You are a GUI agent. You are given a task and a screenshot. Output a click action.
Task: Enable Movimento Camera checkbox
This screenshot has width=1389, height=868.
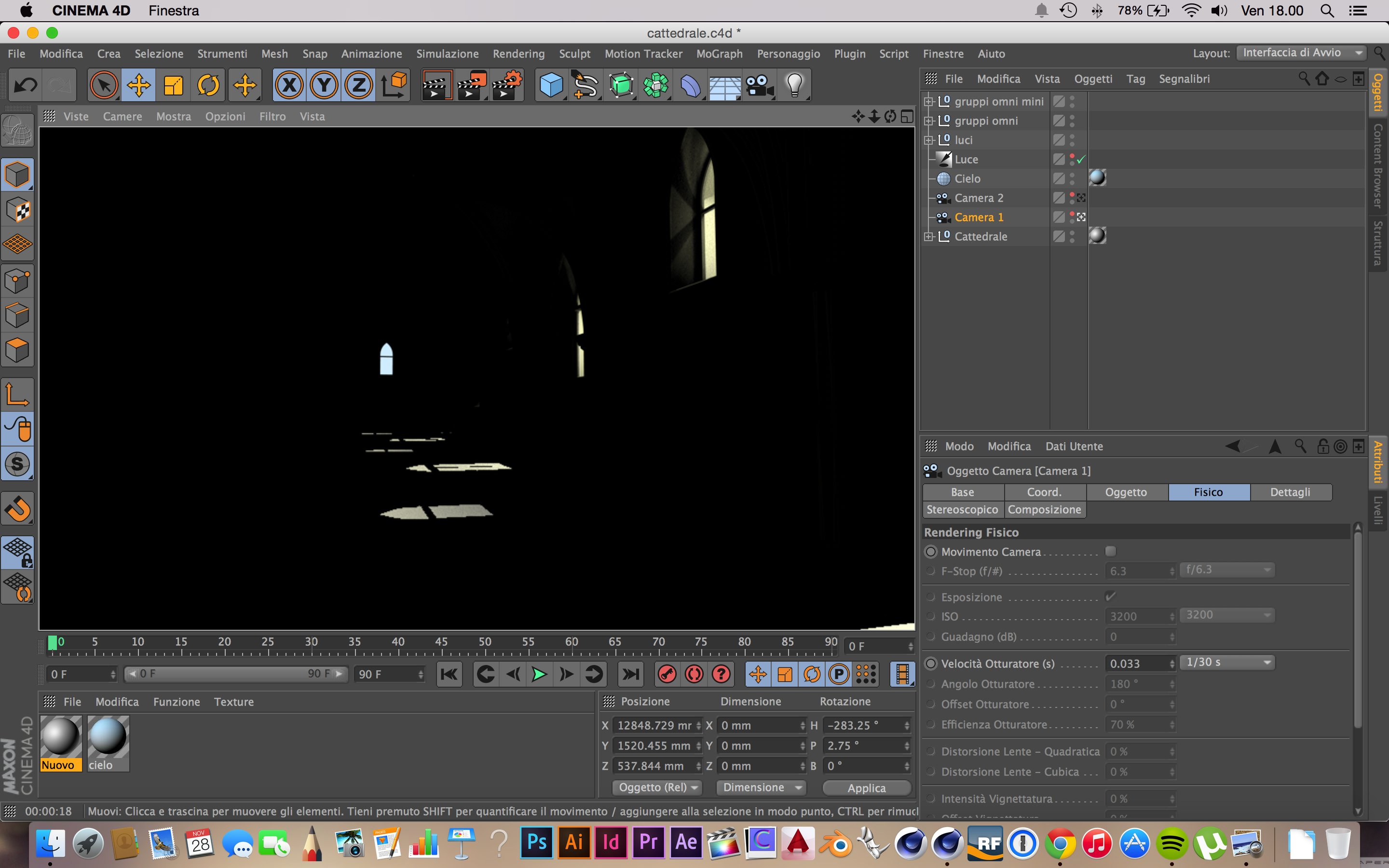(x=1111, y=551)
